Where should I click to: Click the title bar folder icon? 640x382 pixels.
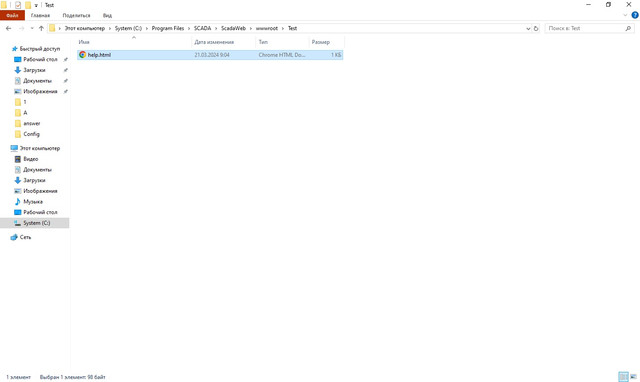coord(4,5)
